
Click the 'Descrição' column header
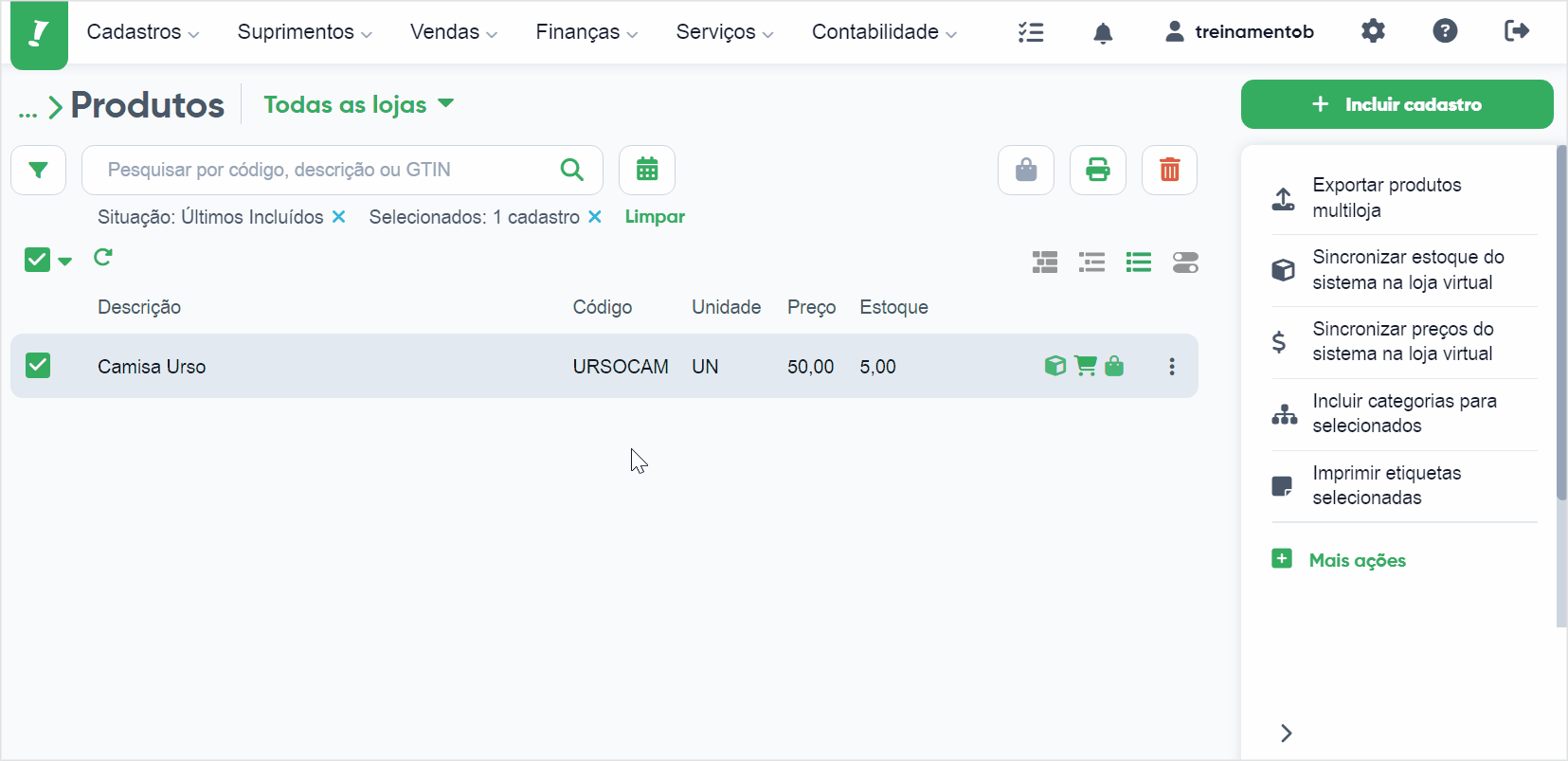point(139,307)
